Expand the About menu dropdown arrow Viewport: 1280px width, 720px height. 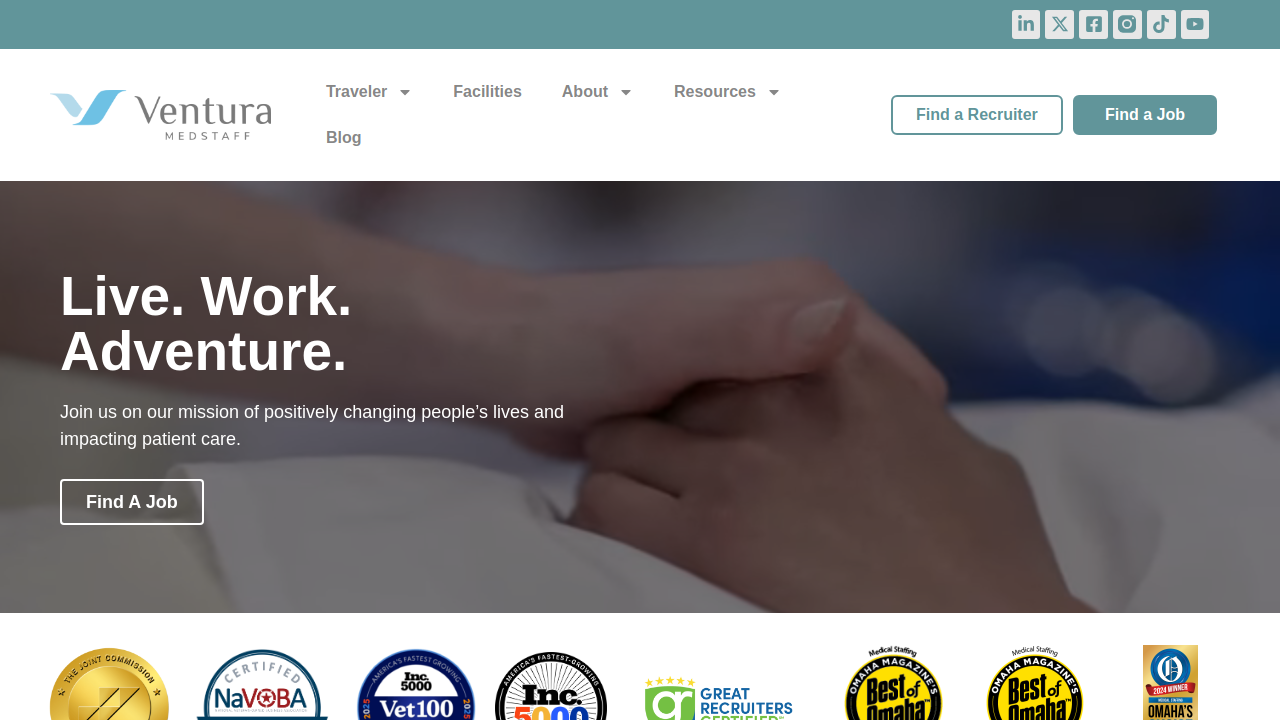point(626,92)
